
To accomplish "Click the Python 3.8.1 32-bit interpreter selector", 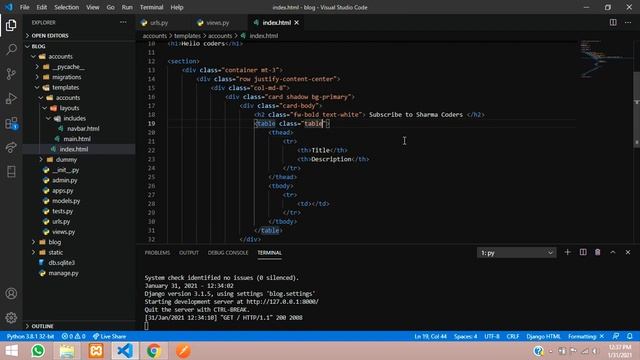I will [31, 336].
